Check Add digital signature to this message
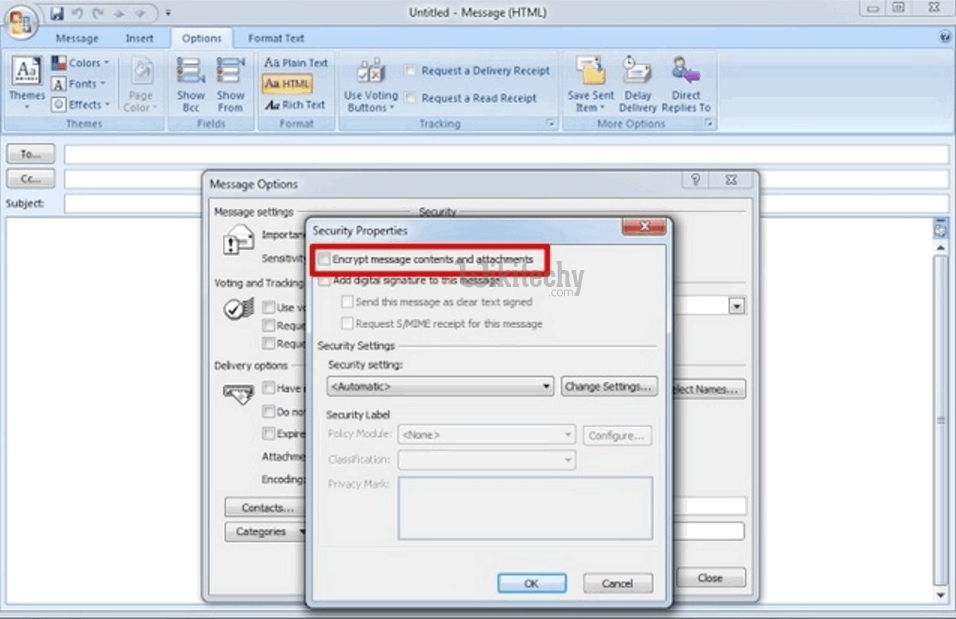The width and height of the screenshot is (956, 619). (325, 282)
